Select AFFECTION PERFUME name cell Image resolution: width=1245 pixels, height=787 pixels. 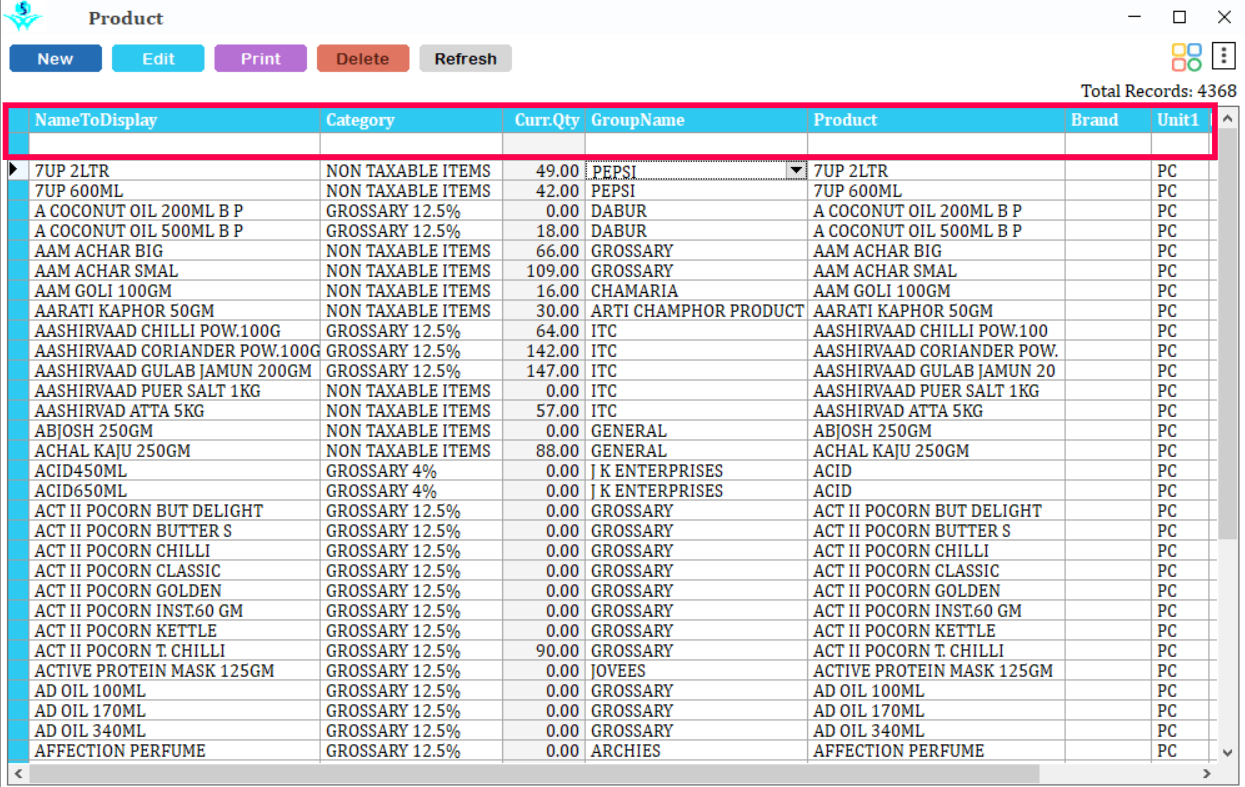point(174,751)
